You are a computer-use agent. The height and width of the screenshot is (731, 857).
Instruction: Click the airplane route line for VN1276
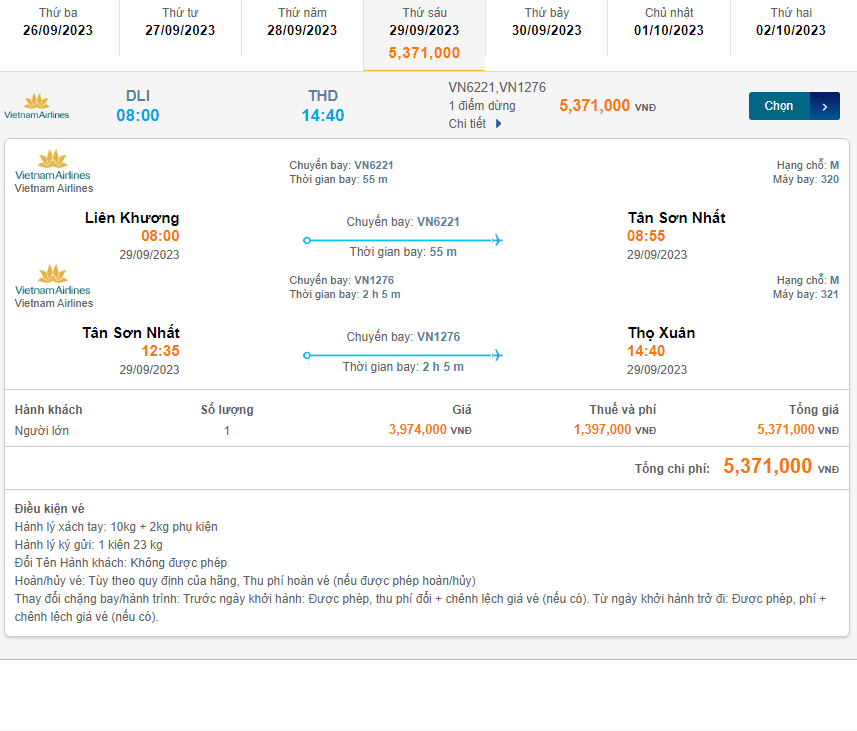403,355
